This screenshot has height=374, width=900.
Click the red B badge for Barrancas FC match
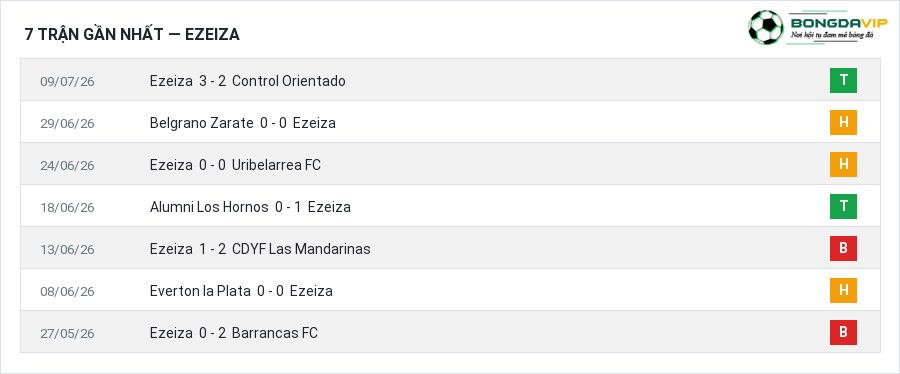click(843, 332)
